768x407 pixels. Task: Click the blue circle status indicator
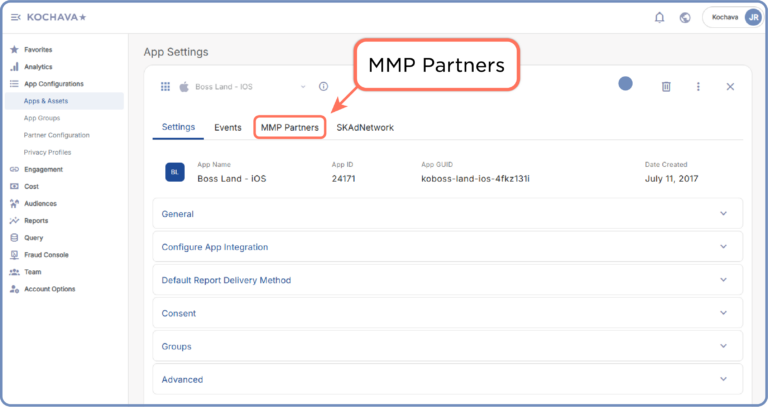(x=626, y=84)
